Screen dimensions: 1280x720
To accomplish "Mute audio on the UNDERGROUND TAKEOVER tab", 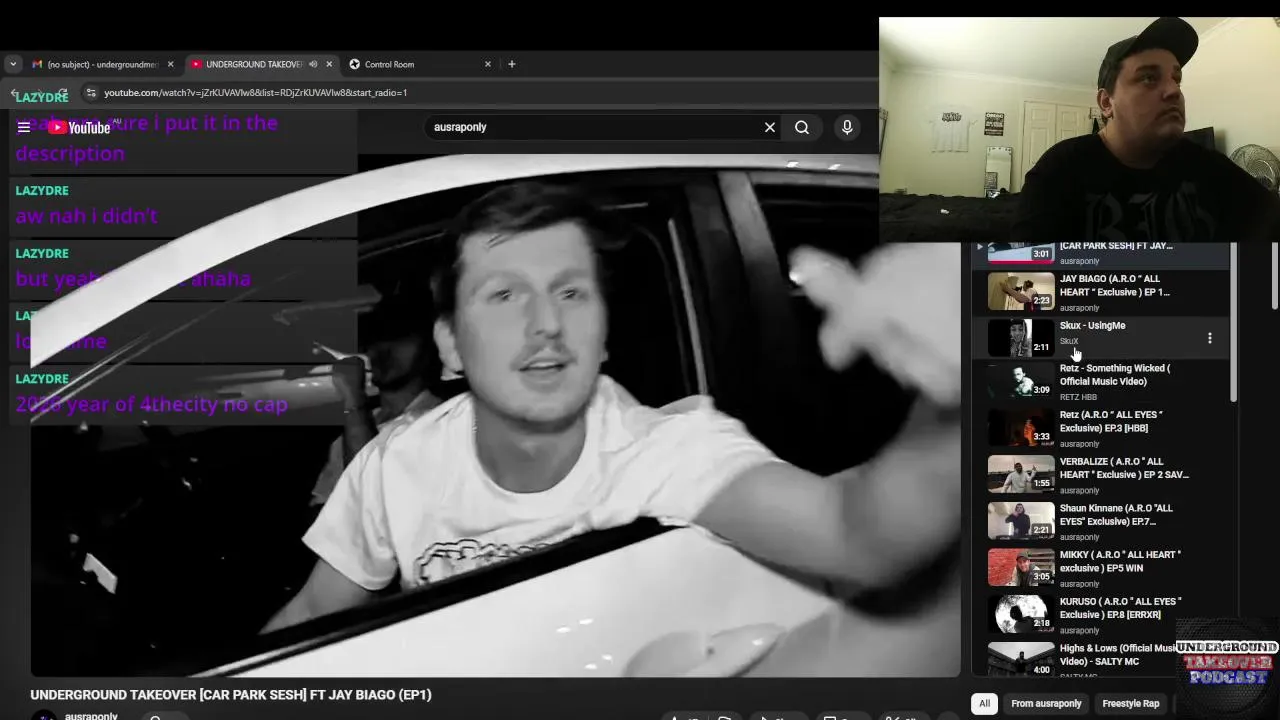I will [313, 64].
